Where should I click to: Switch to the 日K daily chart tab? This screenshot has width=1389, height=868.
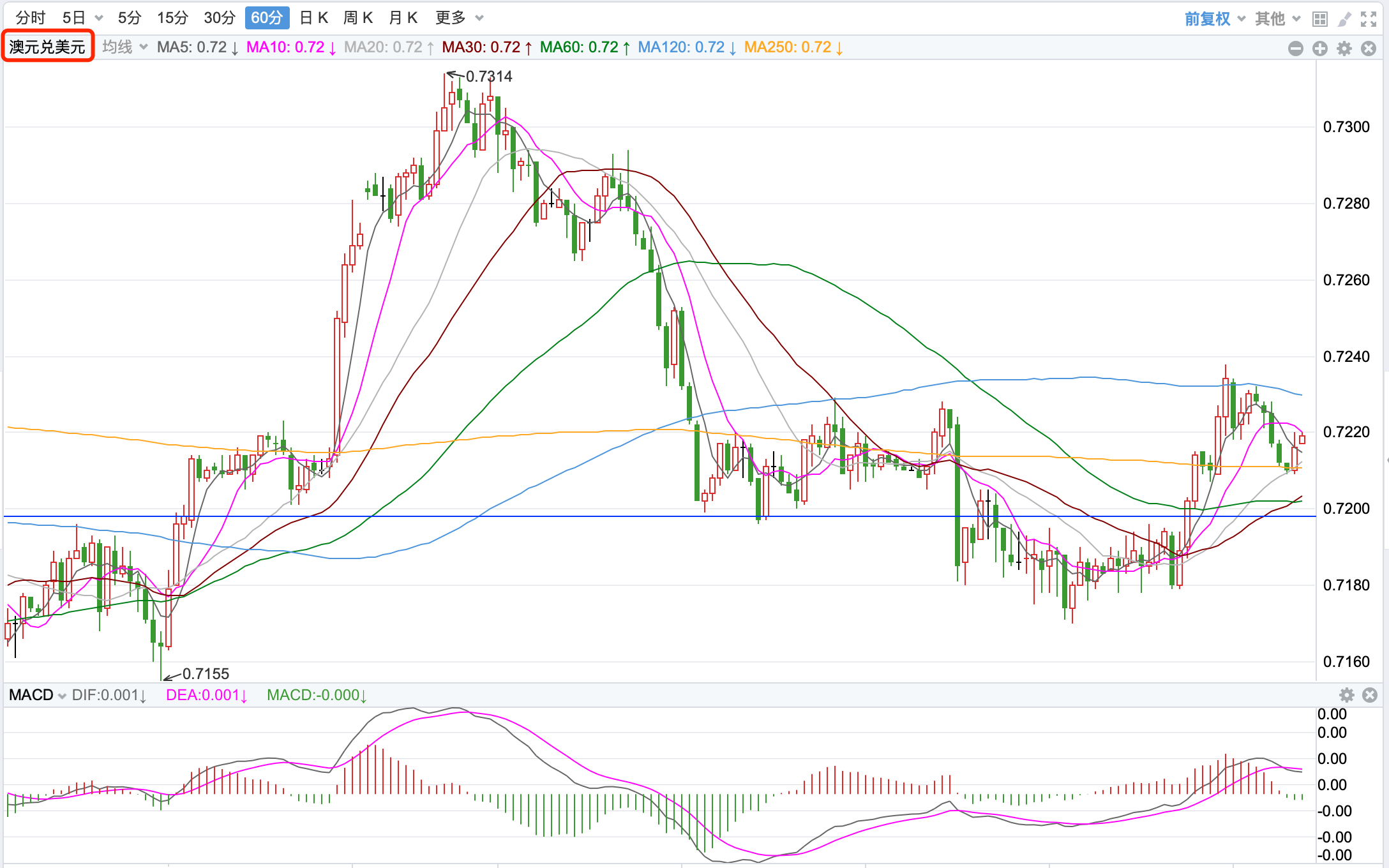click(313, 18)
